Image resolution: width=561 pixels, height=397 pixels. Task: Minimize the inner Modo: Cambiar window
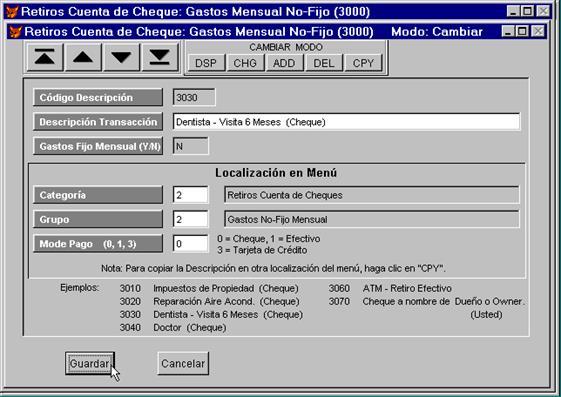coord(508,31)
